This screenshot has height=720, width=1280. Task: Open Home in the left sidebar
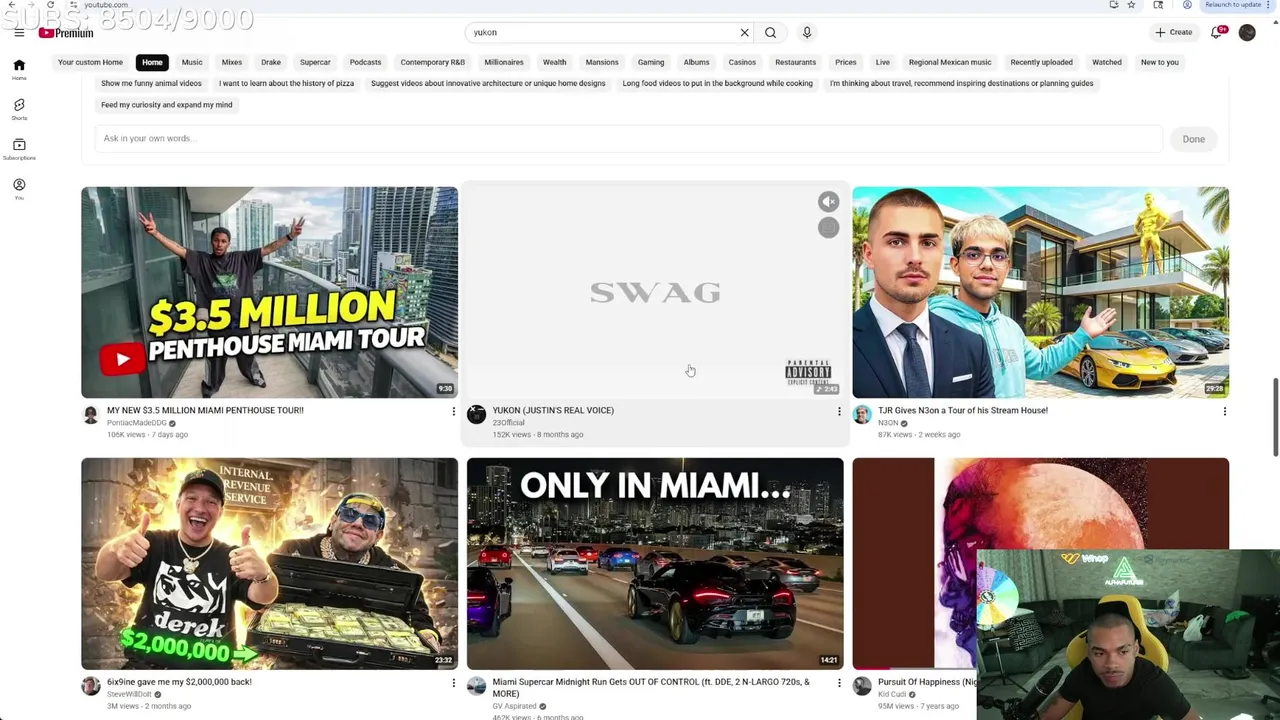(x=19, y=69)
